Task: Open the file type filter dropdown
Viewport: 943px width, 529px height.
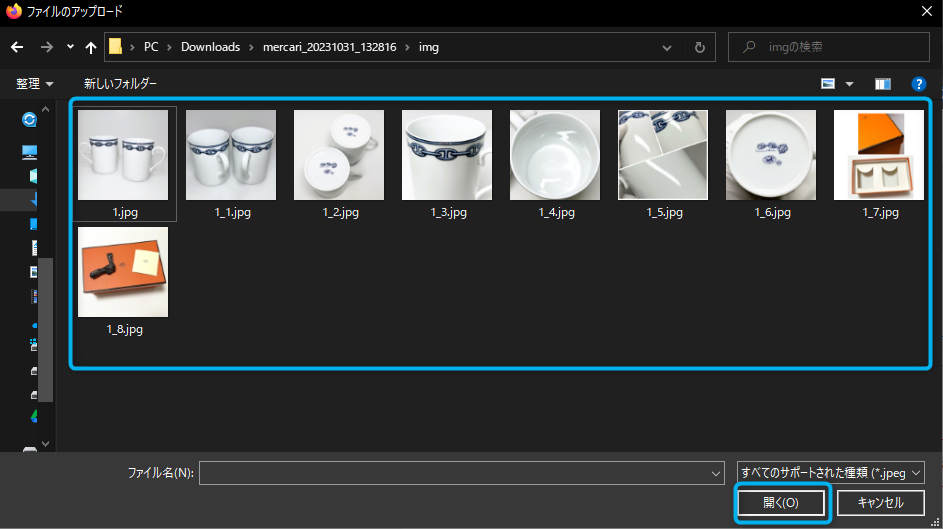Action: pyautogui.click(x=831, y=473)
